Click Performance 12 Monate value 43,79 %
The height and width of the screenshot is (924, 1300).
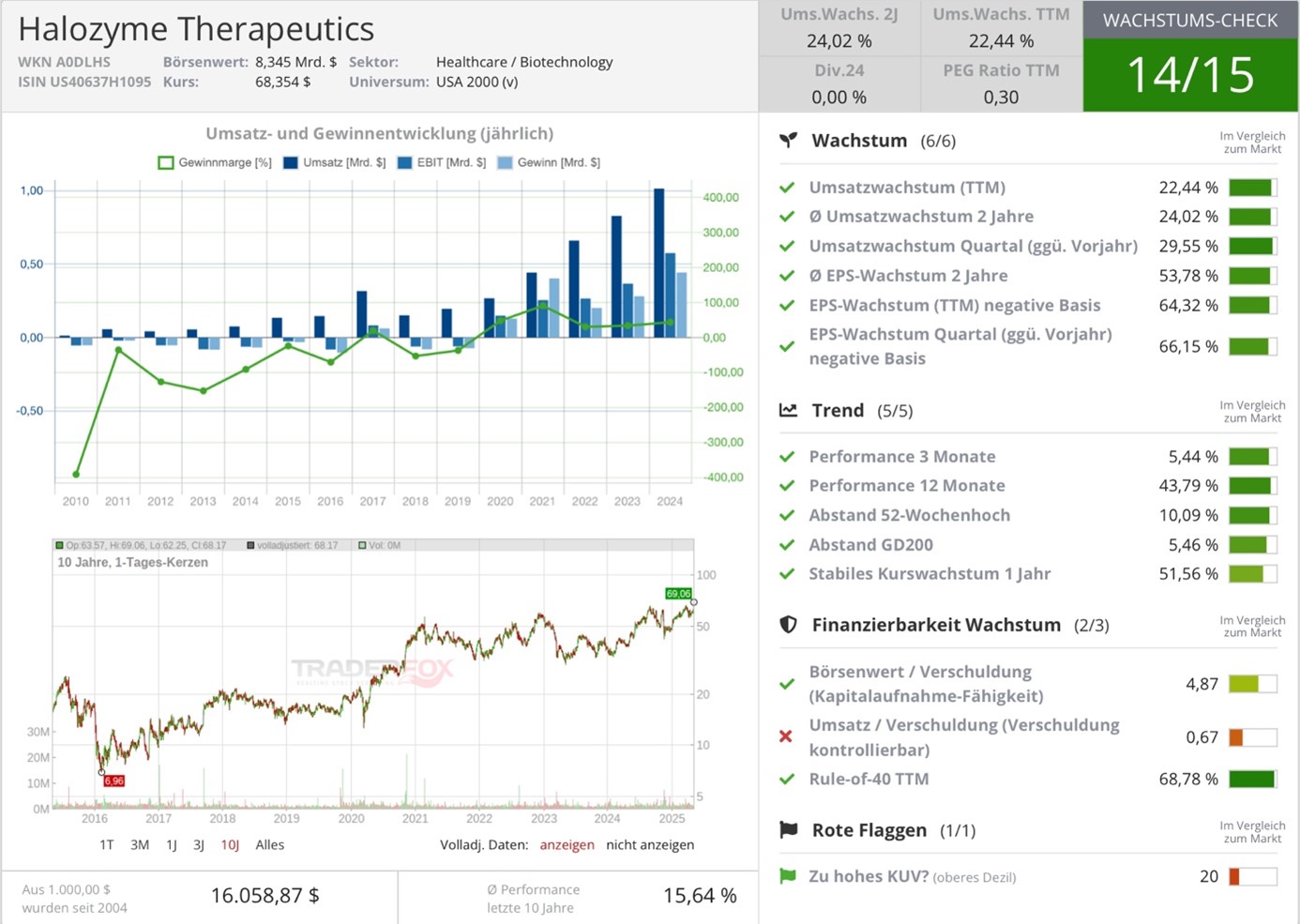[1188, 486]
